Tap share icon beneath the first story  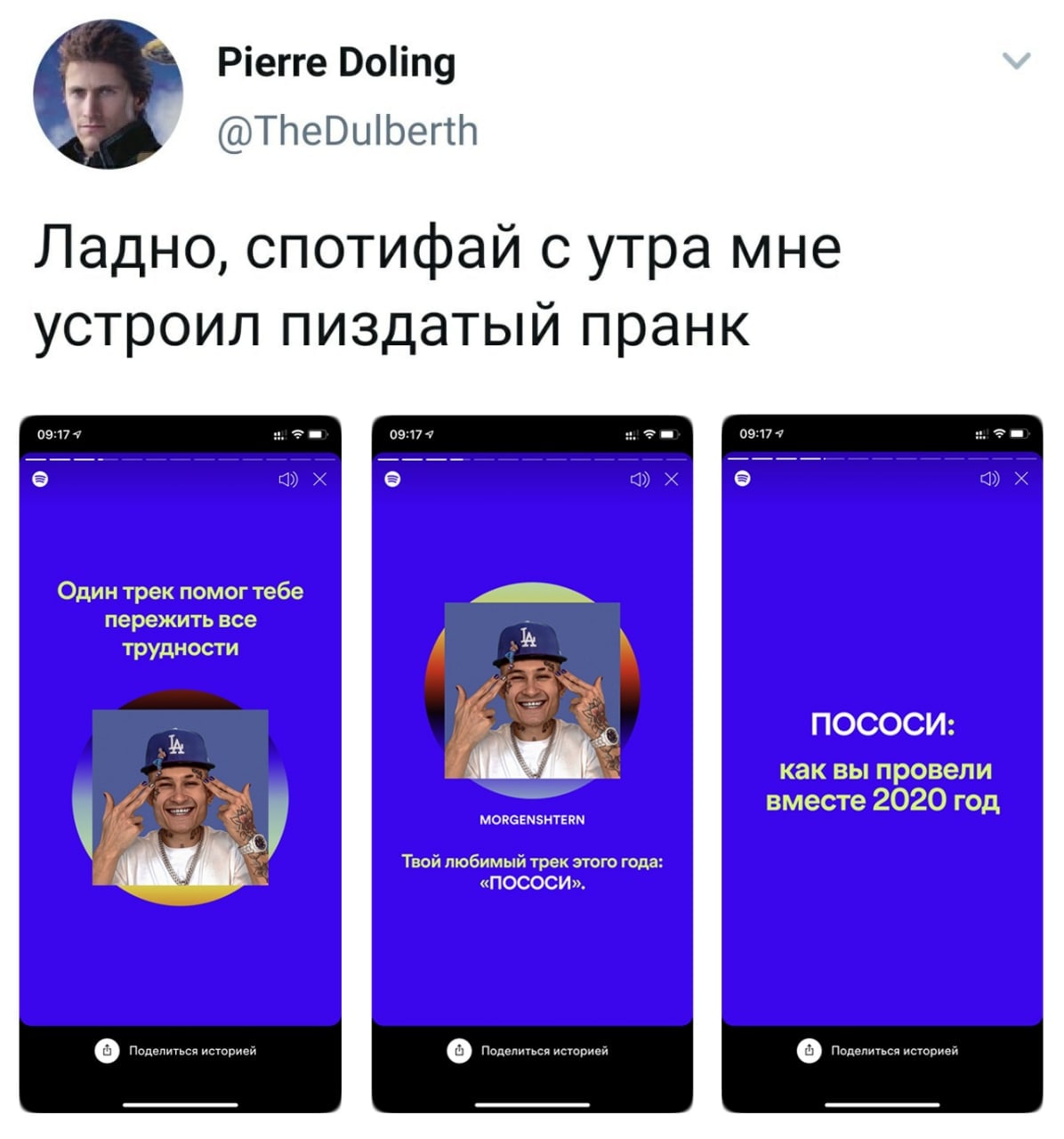pos(107,1051)
